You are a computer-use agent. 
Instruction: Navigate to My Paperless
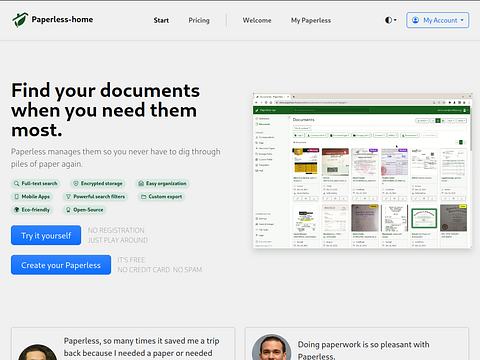pyautogui.click(x=311, y=20)
